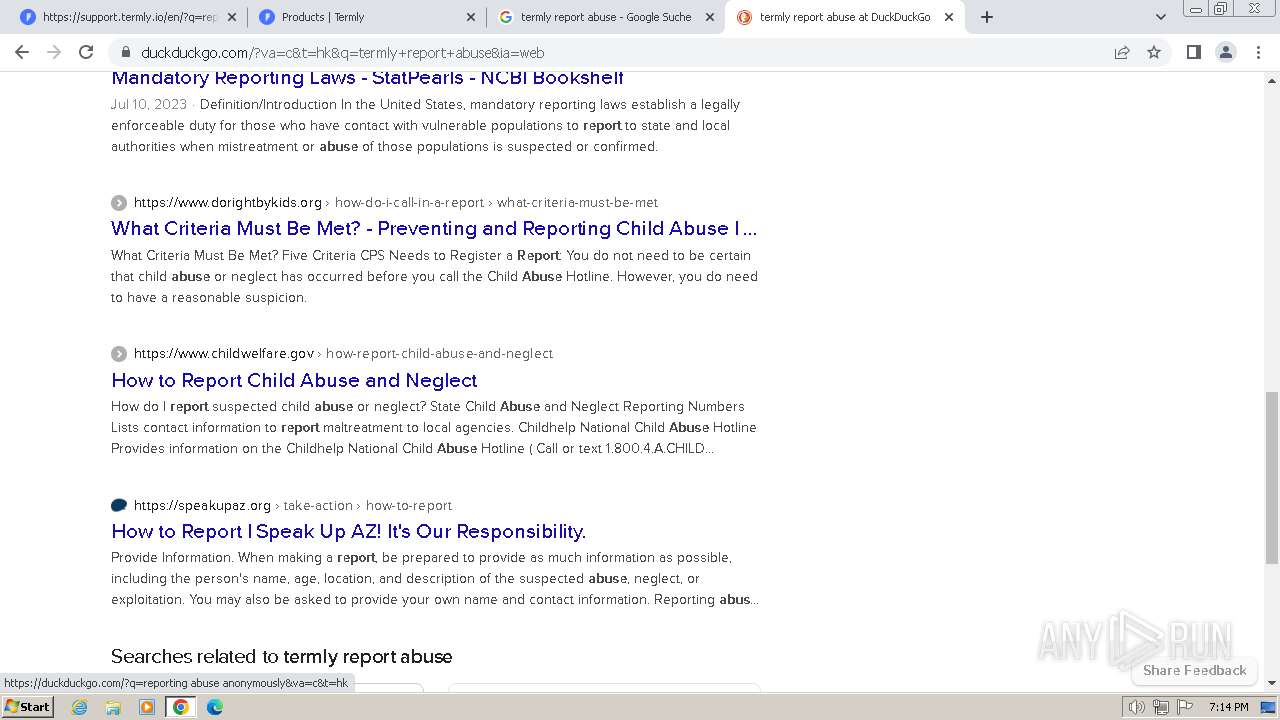
Task: Open the network tray icon
Action: (1160, 707)
